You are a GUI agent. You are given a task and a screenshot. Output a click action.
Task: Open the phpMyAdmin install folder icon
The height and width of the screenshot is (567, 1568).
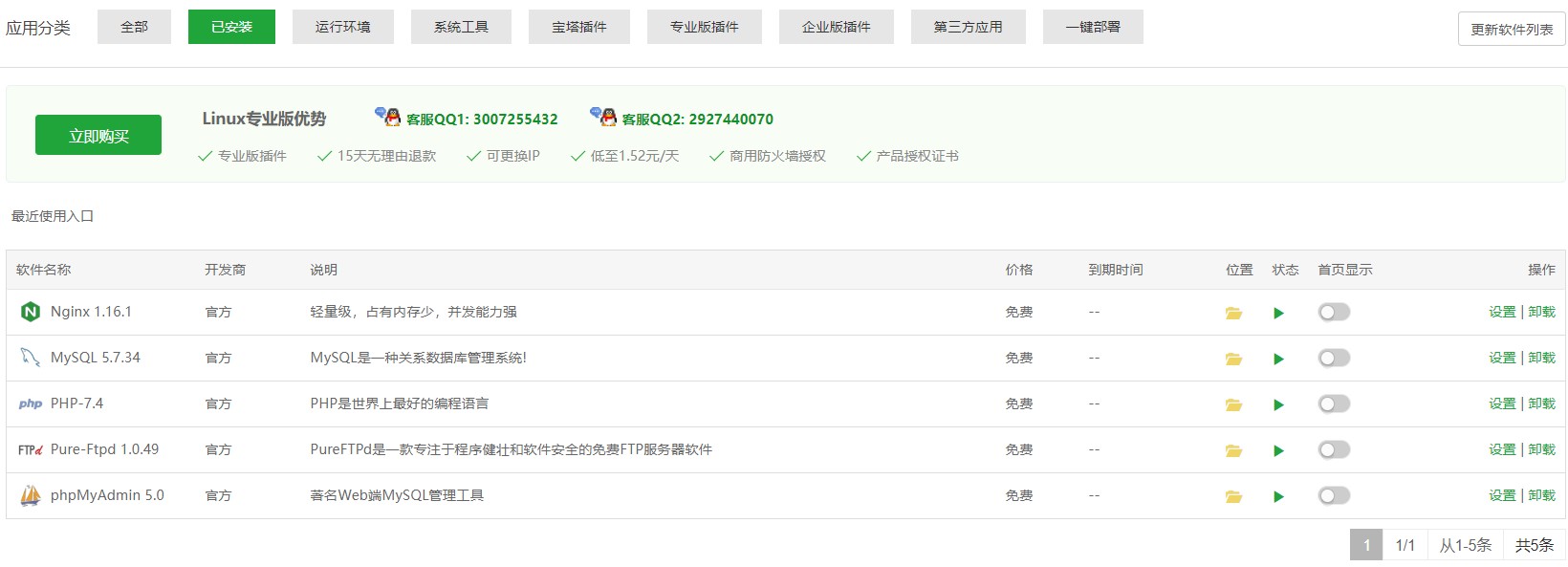[x=1233, y=496]
